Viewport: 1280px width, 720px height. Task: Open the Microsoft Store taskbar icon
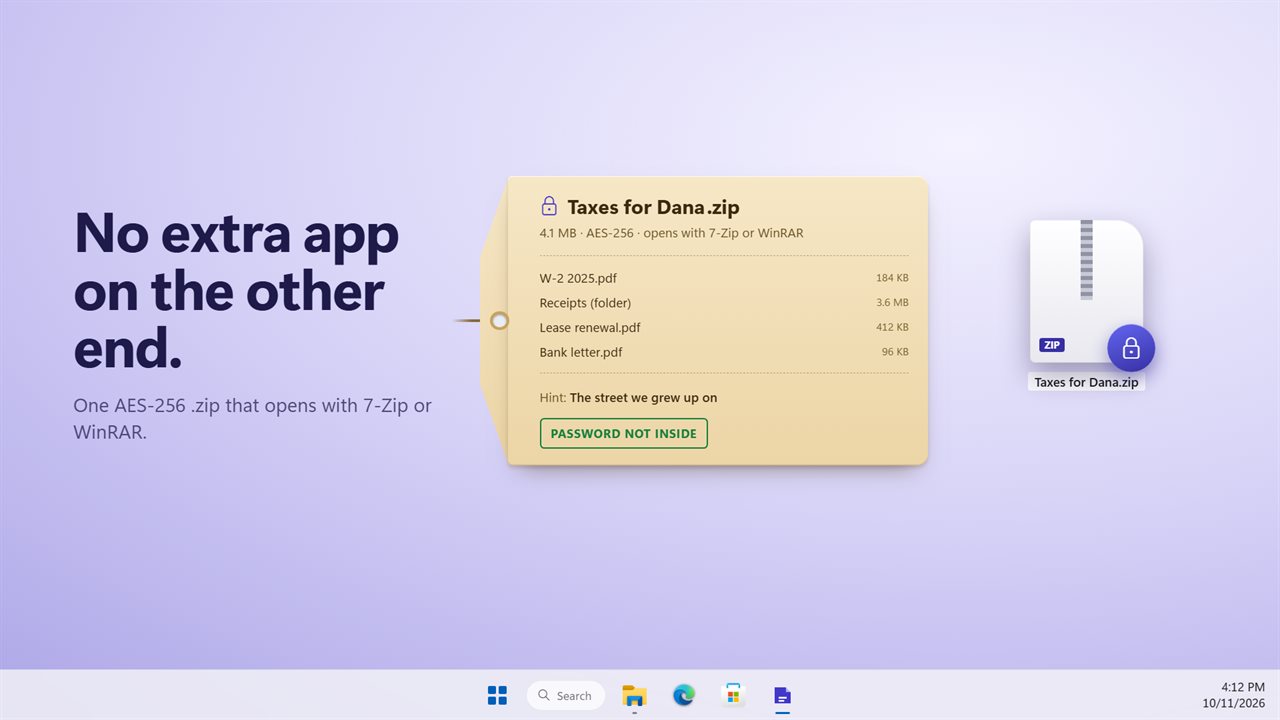pos(733,695)
